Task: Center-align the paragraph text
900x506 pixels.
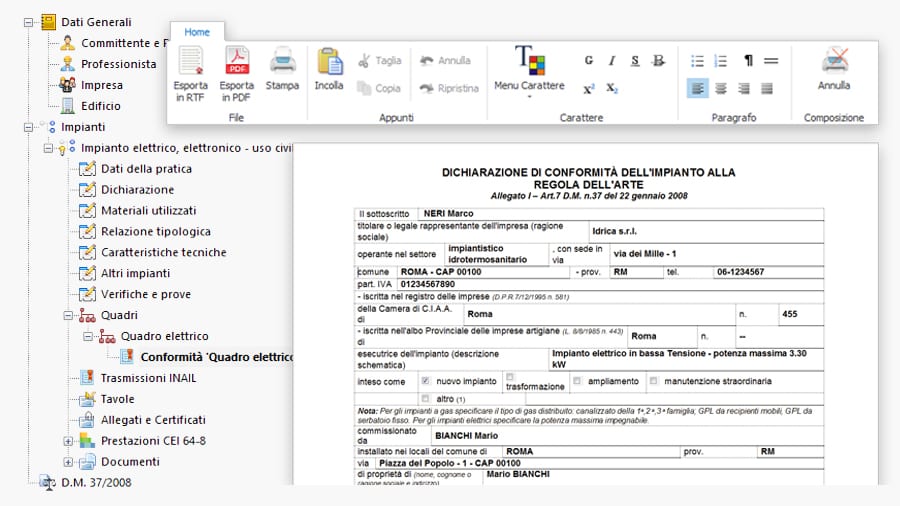Action: pyautogui.click(x=720, y=88)
